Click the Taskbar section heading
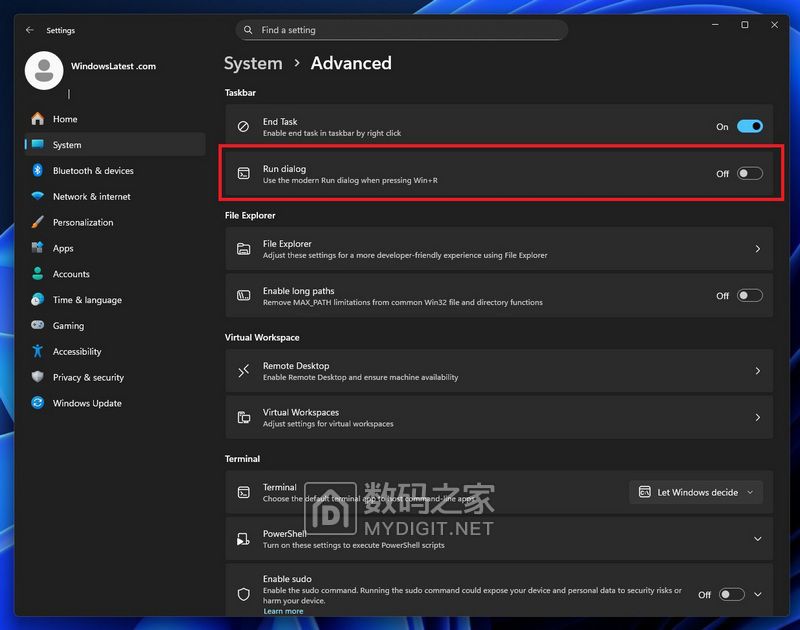The width and height of the screenshot is (800, 630). [240, 92]
